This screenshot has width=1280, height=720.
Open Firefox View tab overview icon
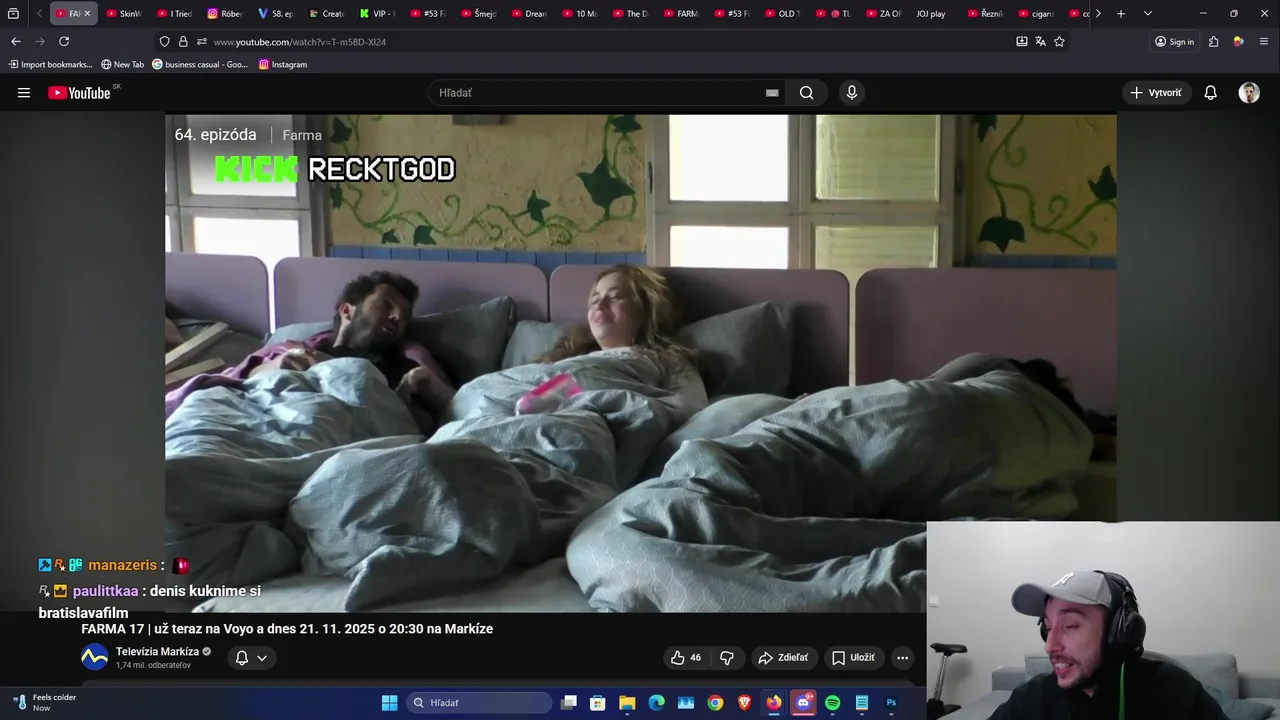(13, 14)
